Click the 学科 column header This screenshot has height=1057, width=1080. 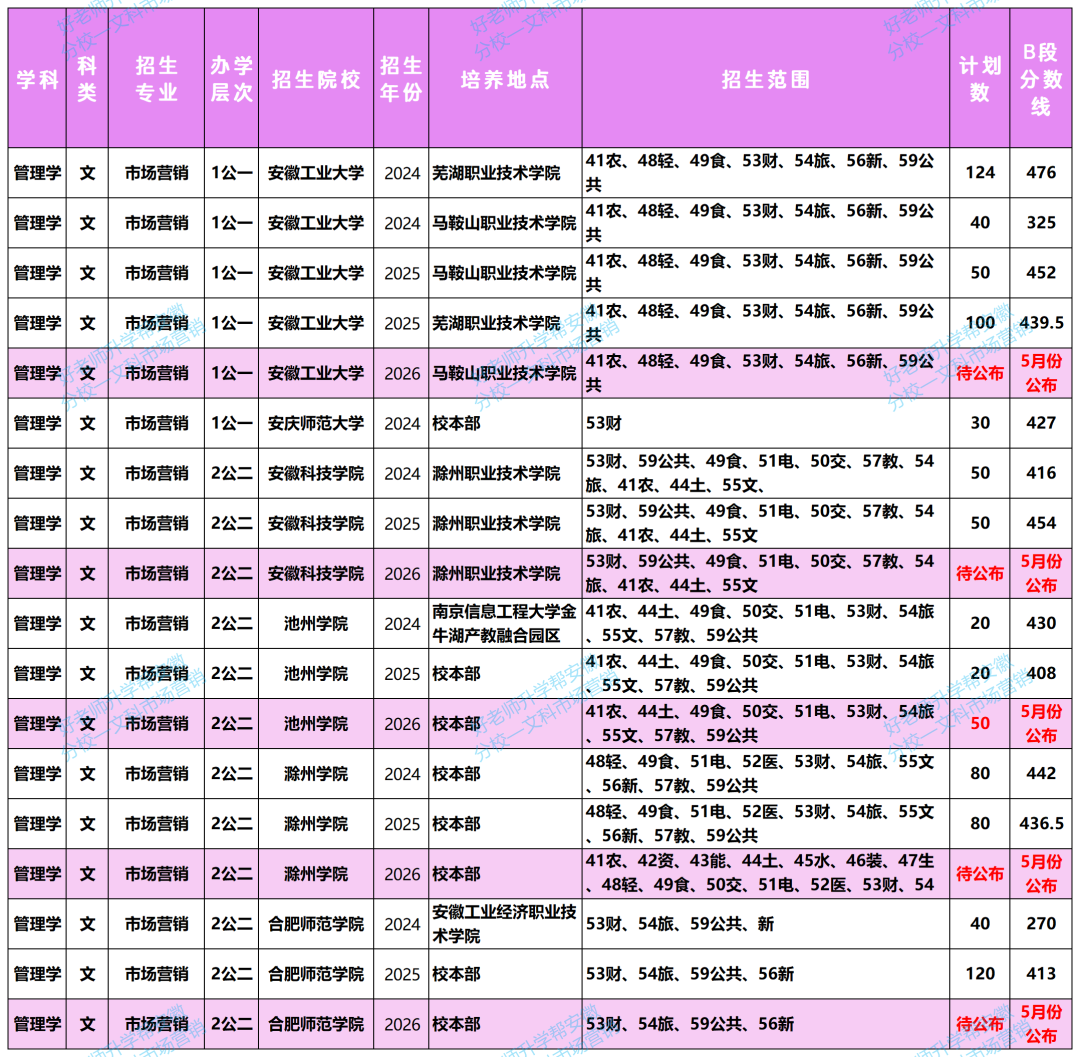(37, 79)
